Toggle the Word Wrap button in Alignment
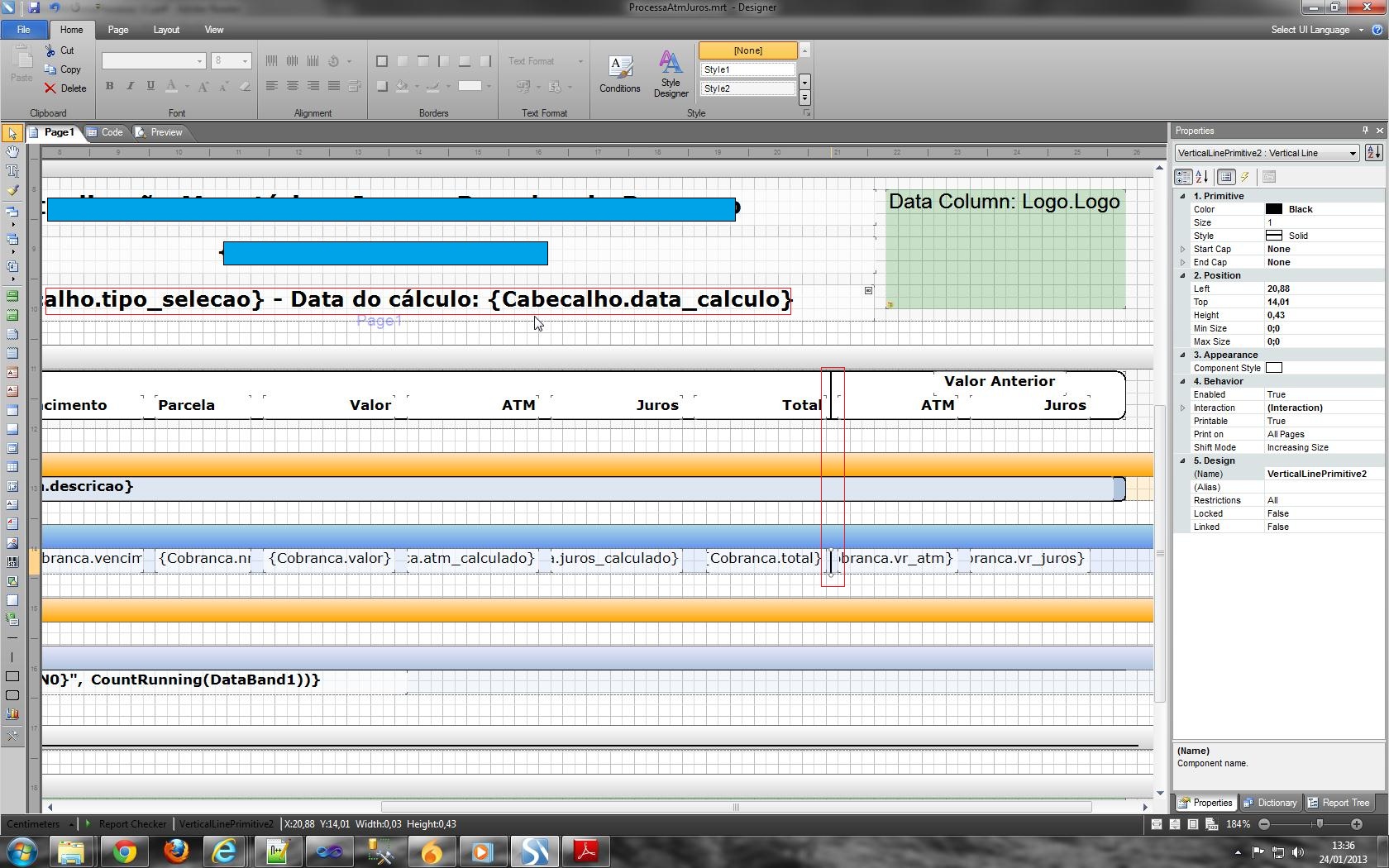Image resolution: width=1389 pixels, height=868 pixels. [x=355, y=86]
